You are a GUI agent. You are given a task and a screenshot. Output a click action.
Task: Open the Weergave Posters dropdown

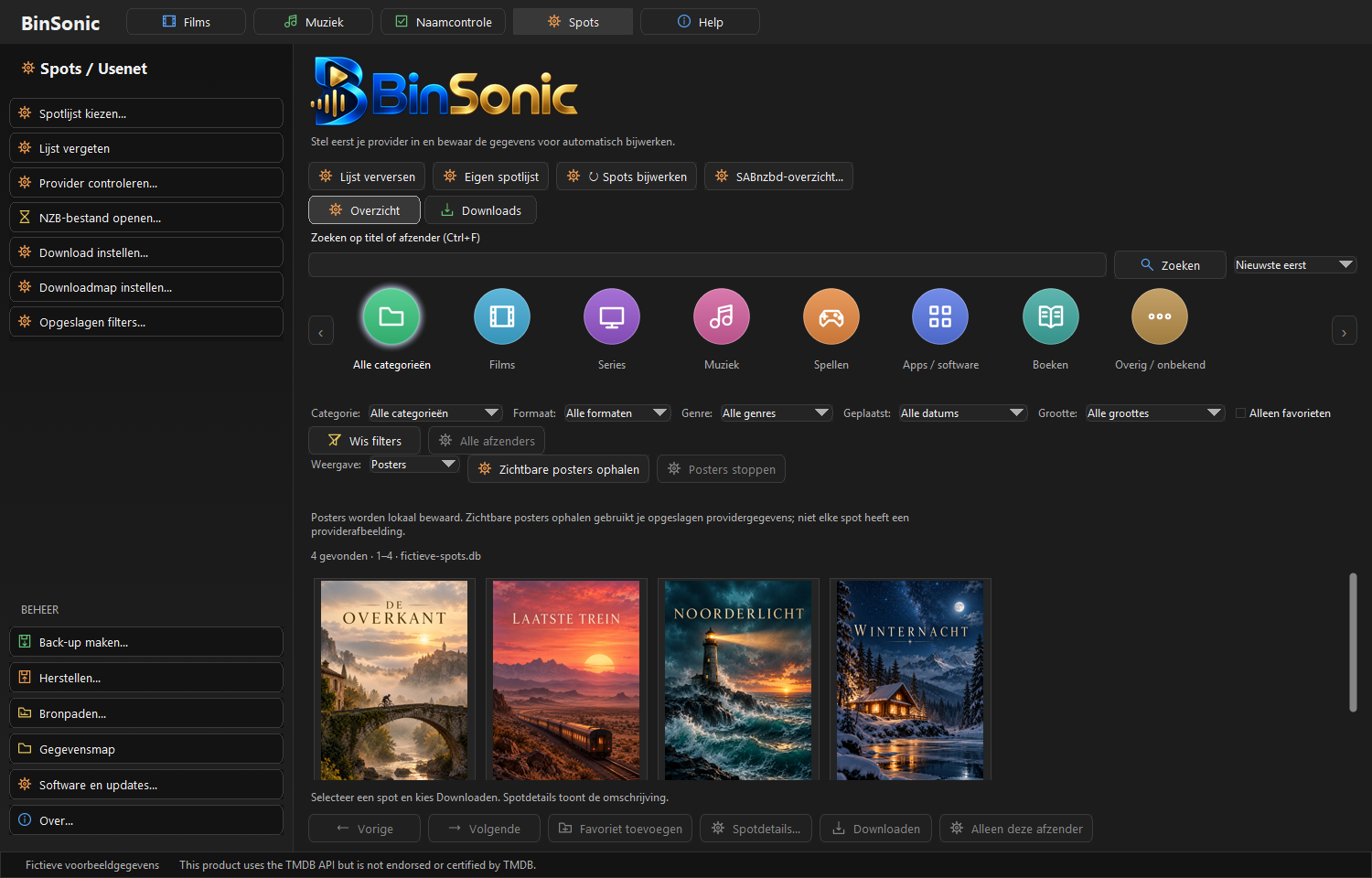[x=413, y=465]
